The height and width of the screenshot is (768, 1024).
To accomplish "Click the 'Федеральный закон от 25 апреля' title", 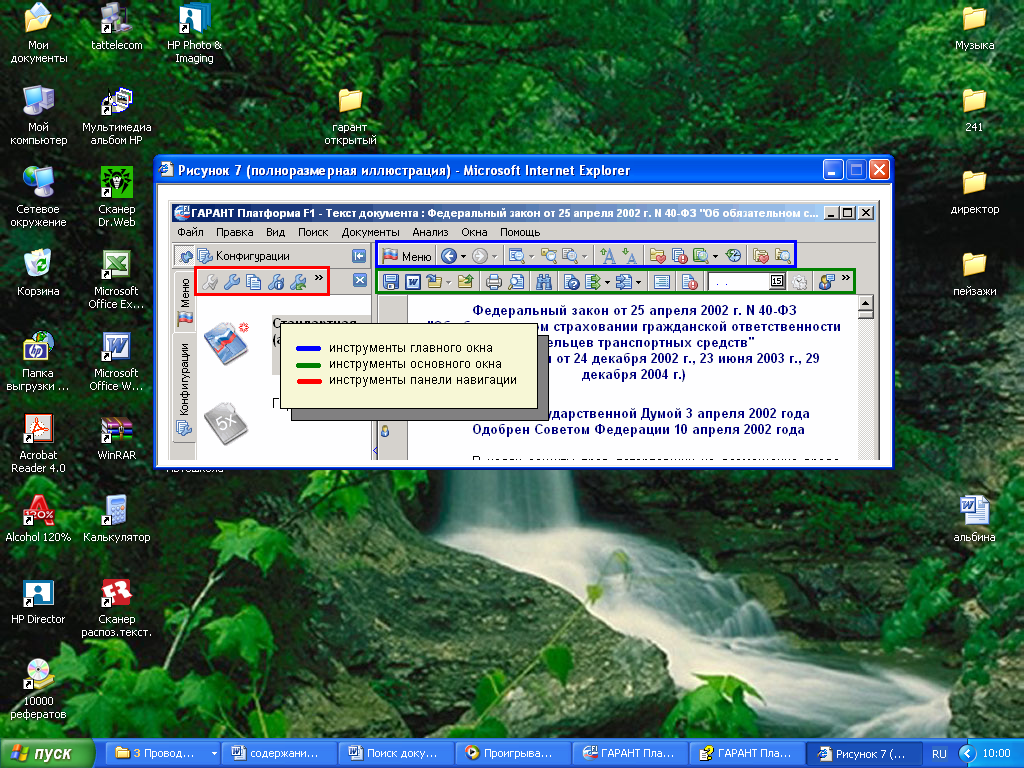I will (x=634, y=310).
